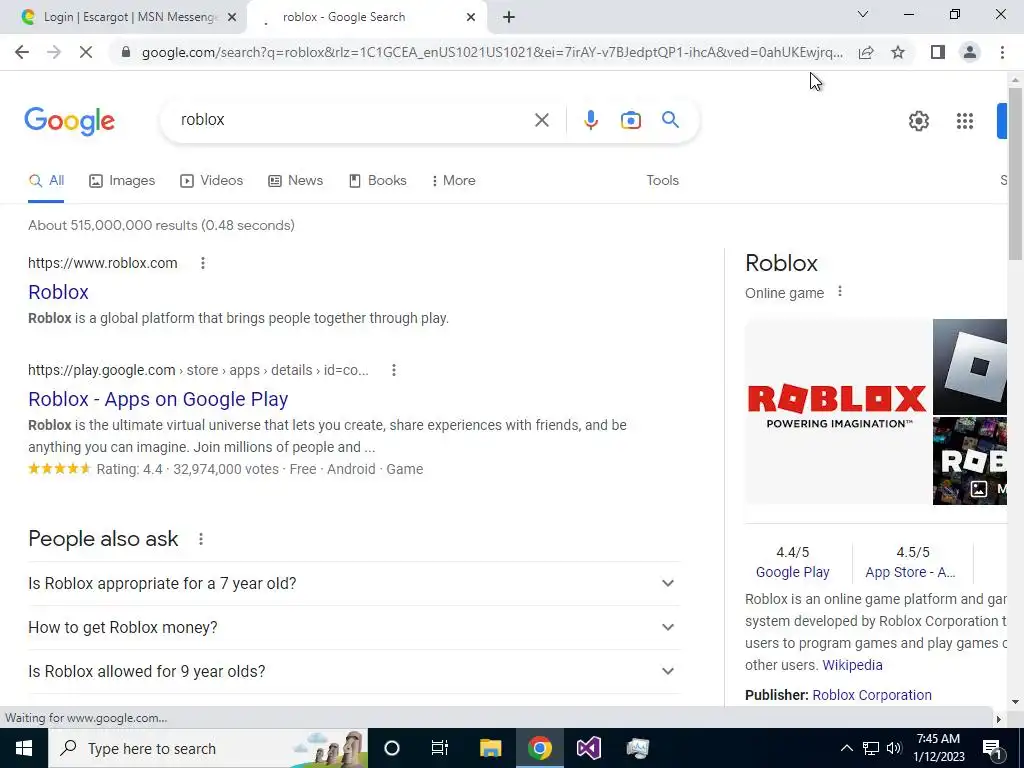Open Roblox - Apps on Google Play link
This screenshot has height=768, width=1024.
pos(158,400)
